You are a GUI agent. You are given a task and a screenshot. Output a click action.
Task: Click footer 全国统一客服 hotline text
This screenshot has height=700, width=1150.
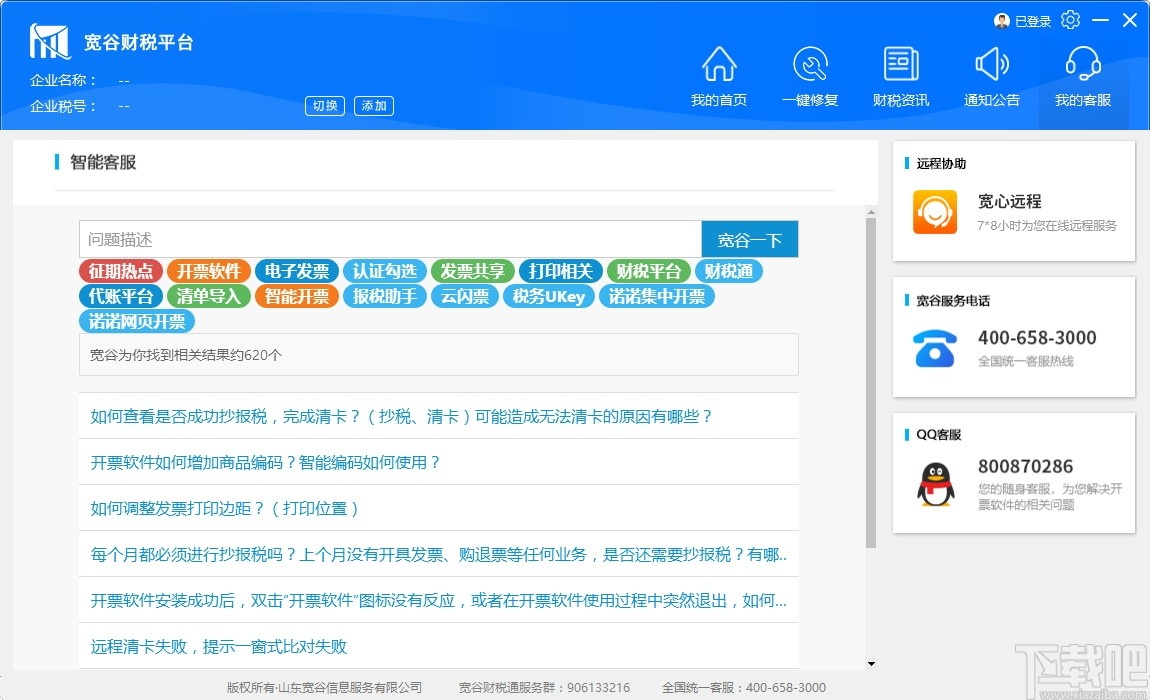coord(744,688)
